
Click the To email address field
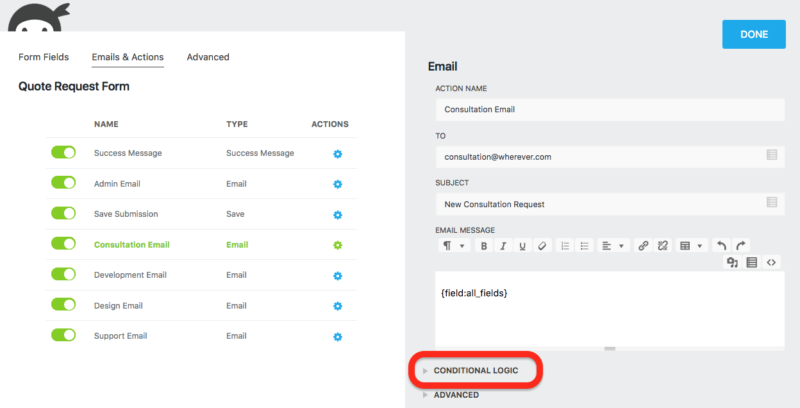tap(610, 157)
